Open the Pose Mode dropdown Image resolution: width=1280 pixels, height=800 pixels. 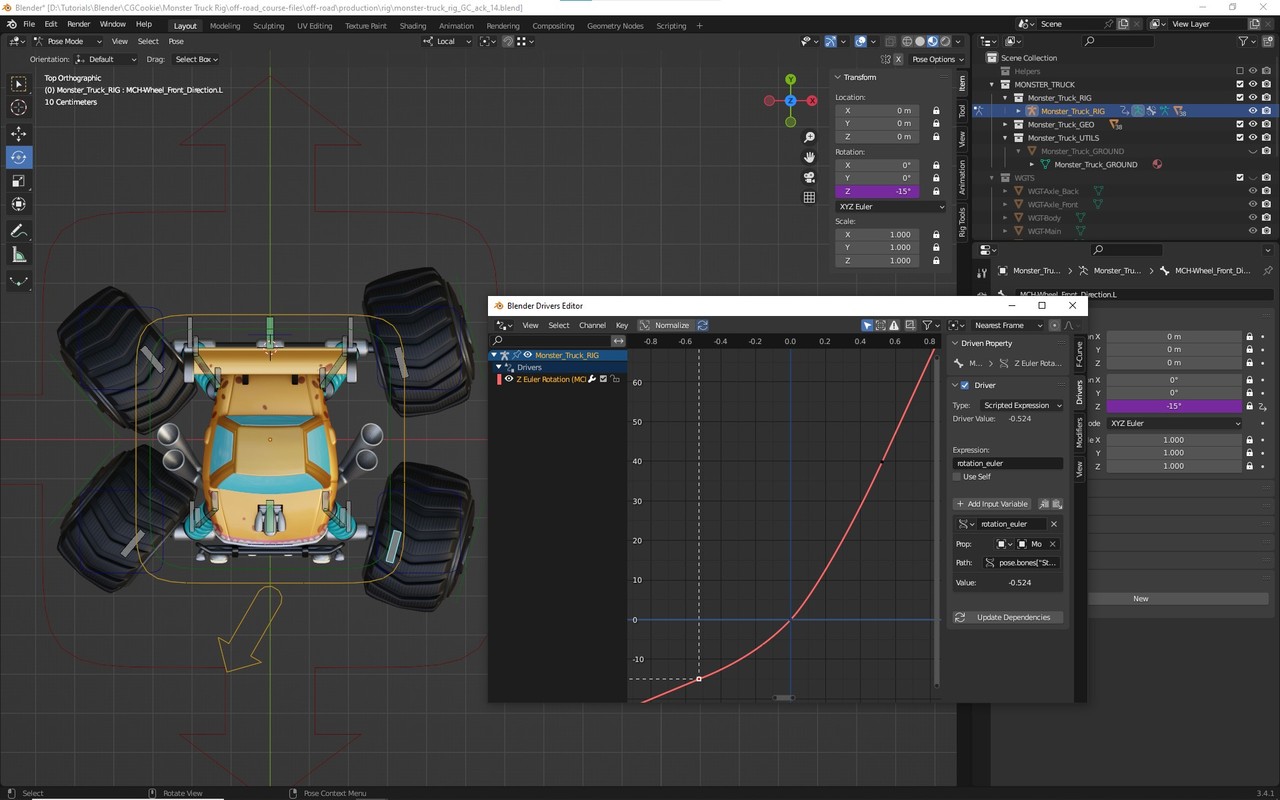click(65, 41)
